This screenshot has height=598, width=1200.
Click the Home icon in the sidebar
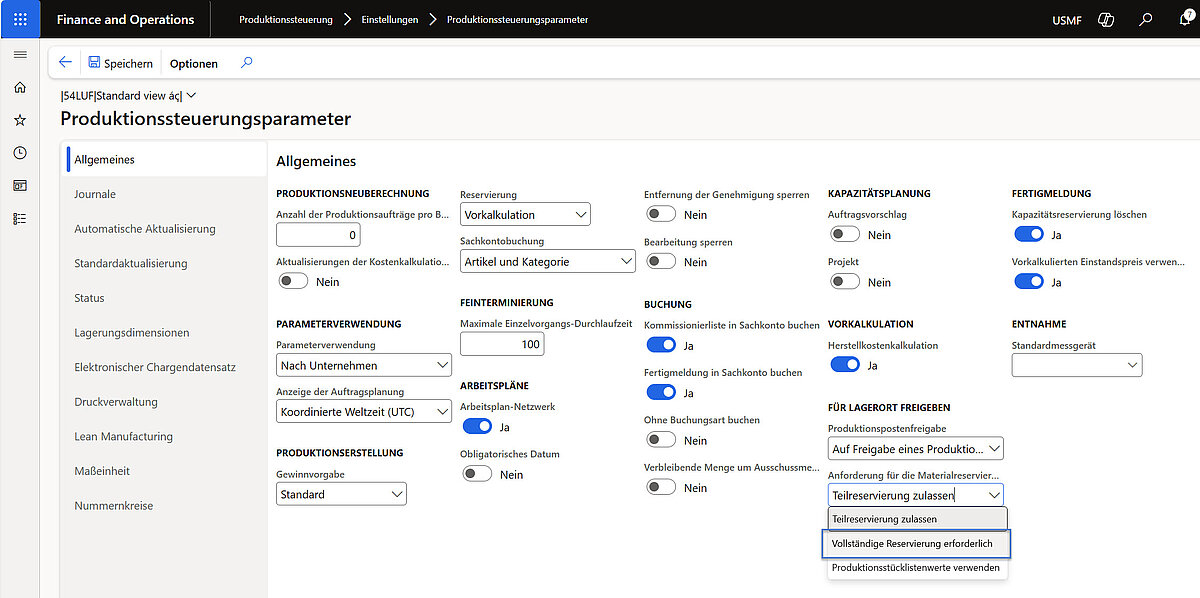[x=19, y=87]
